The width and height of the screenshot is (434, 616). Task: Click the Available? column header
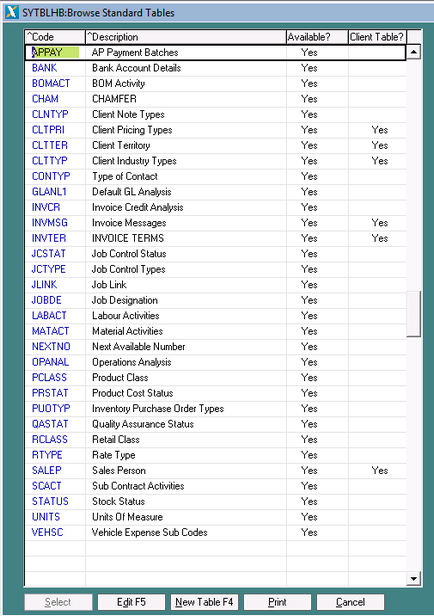click(x=317, y=37)
